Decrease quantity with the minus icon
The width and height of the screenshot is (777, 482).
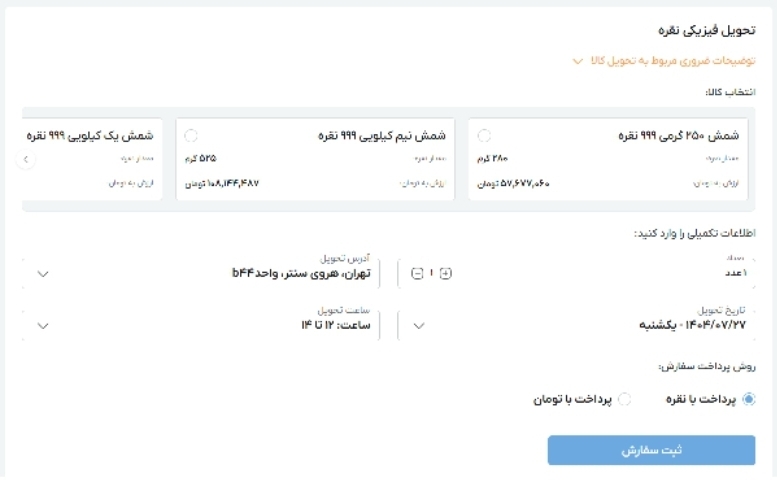417,273
